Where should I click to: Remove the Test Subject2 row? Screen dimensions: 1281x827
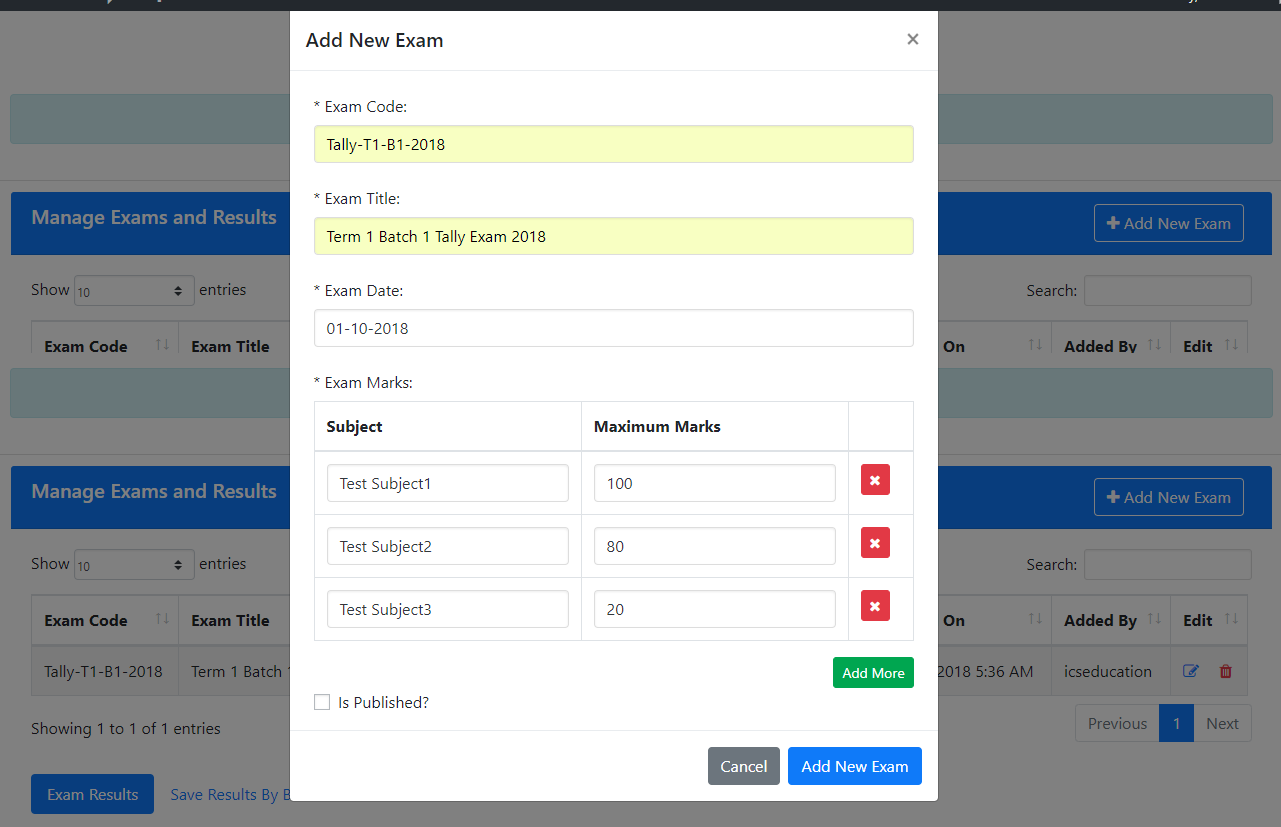[875, 543]
